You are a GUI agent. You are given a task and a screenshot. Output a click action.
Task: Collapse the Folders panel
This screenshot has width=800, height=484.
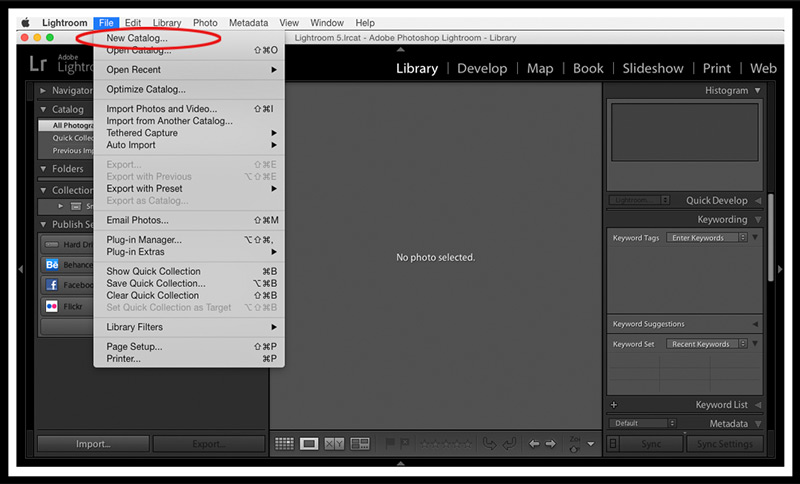pos(43,168)
